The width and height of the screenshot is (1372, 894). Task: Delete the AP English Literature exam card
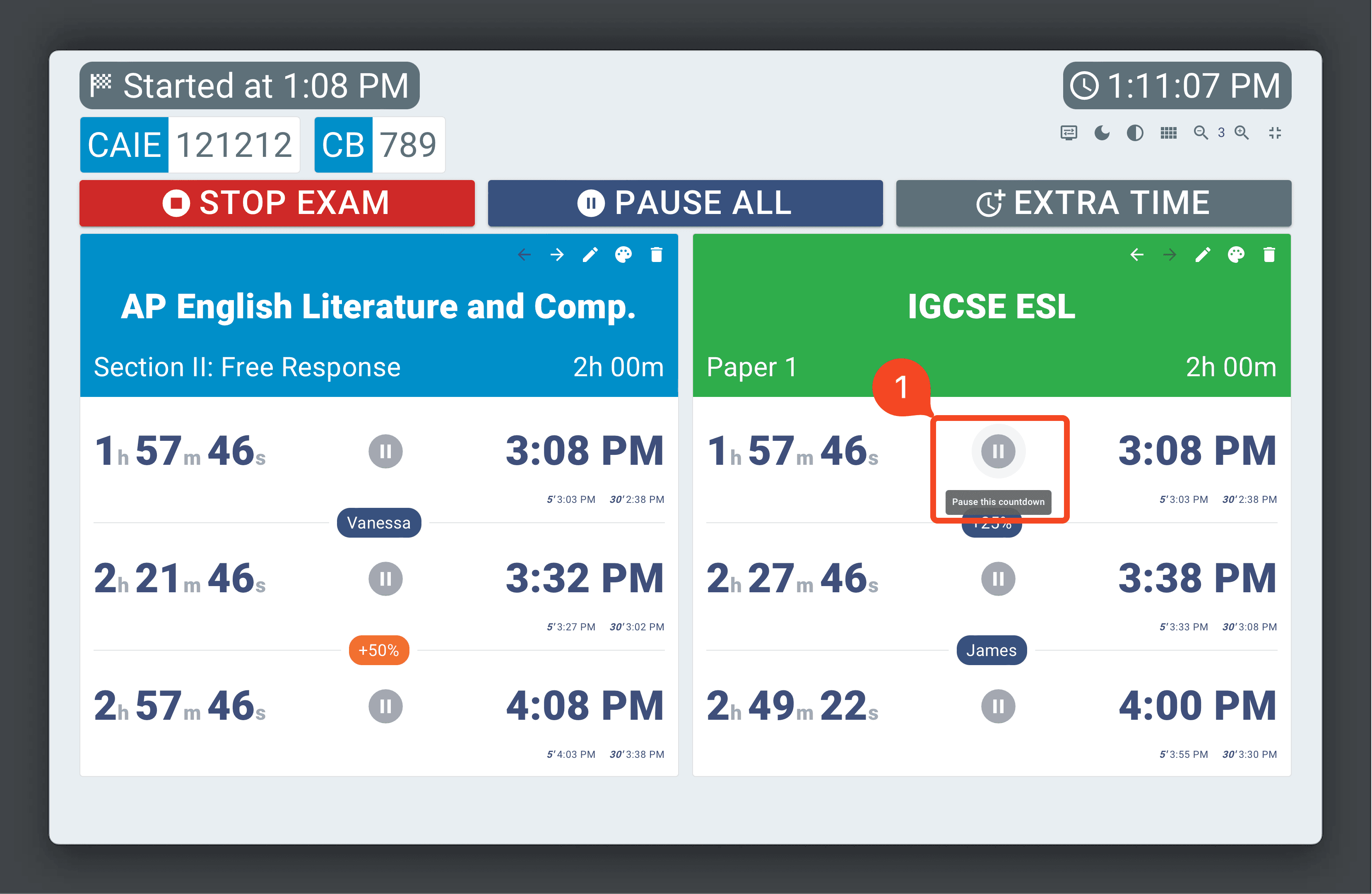656,255
